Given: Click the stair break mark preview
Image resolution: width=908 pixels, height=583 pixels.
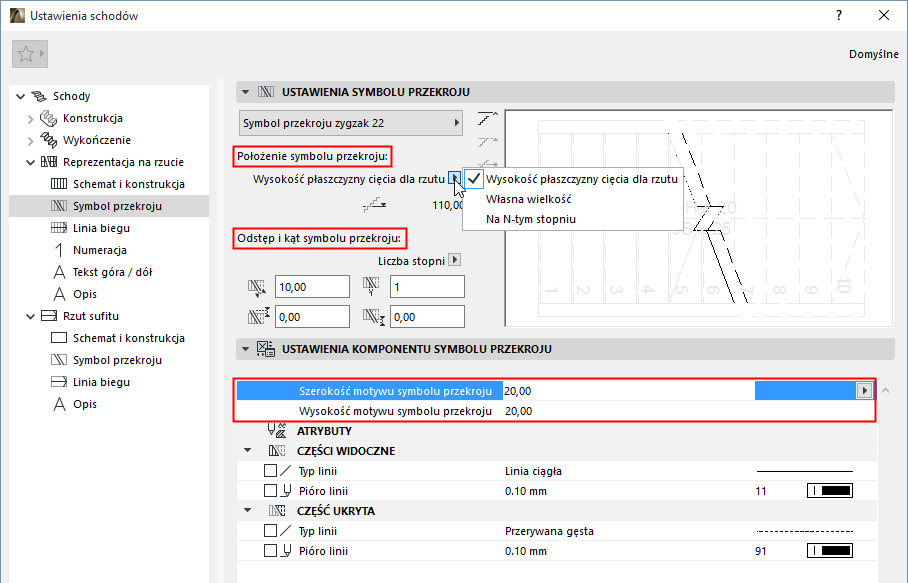Looking at the screenshot, I should pyautogui.click(x=699, y=218).
